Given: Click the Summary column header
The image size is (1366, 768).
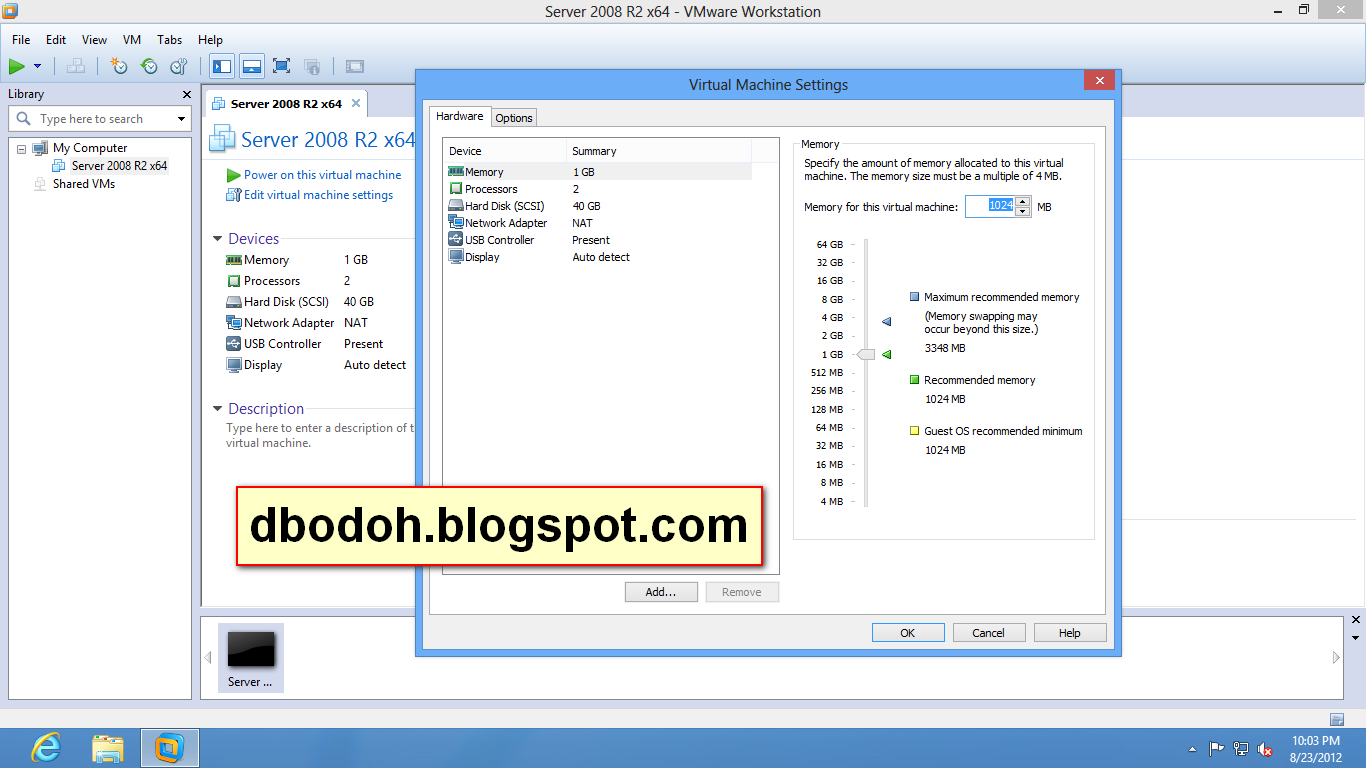Looking at the screenshot, I should pos(659,151).
